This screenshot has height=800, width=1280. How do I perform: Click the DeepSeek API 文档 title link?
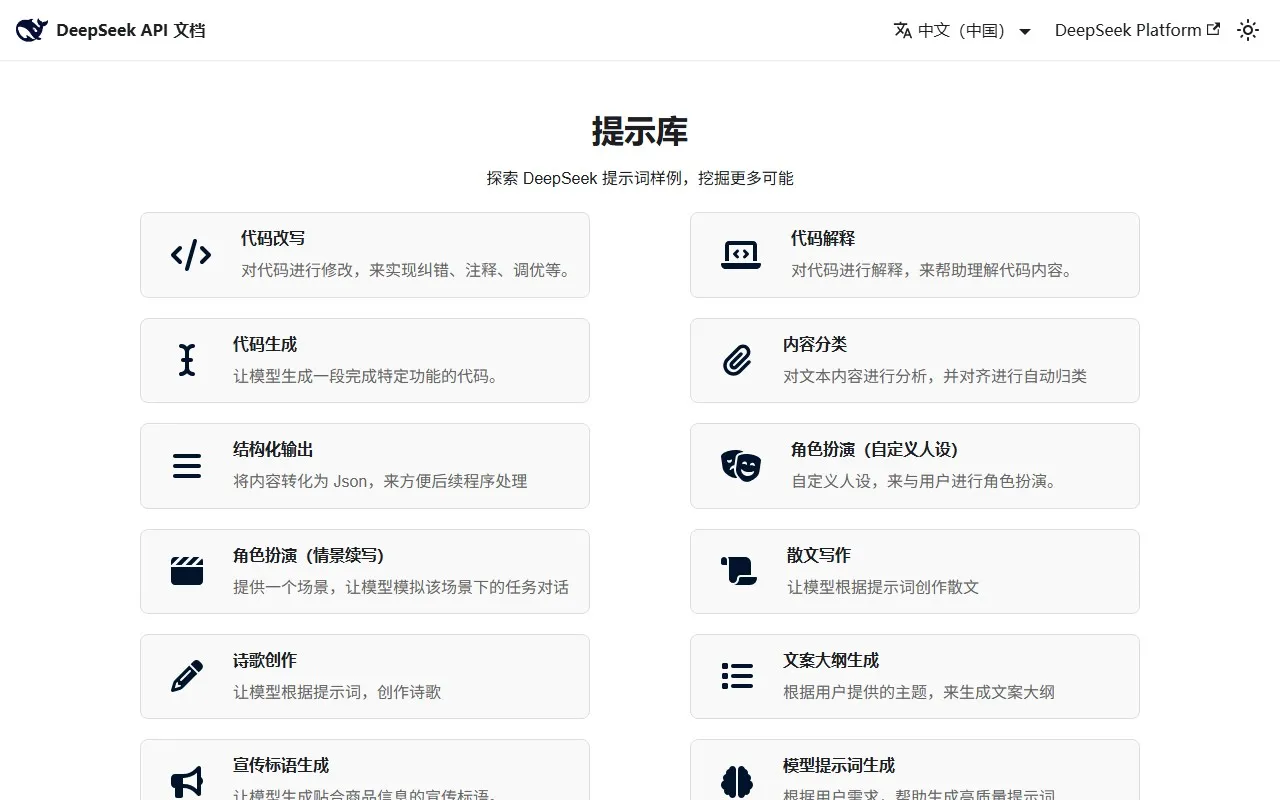click(133, 30)
